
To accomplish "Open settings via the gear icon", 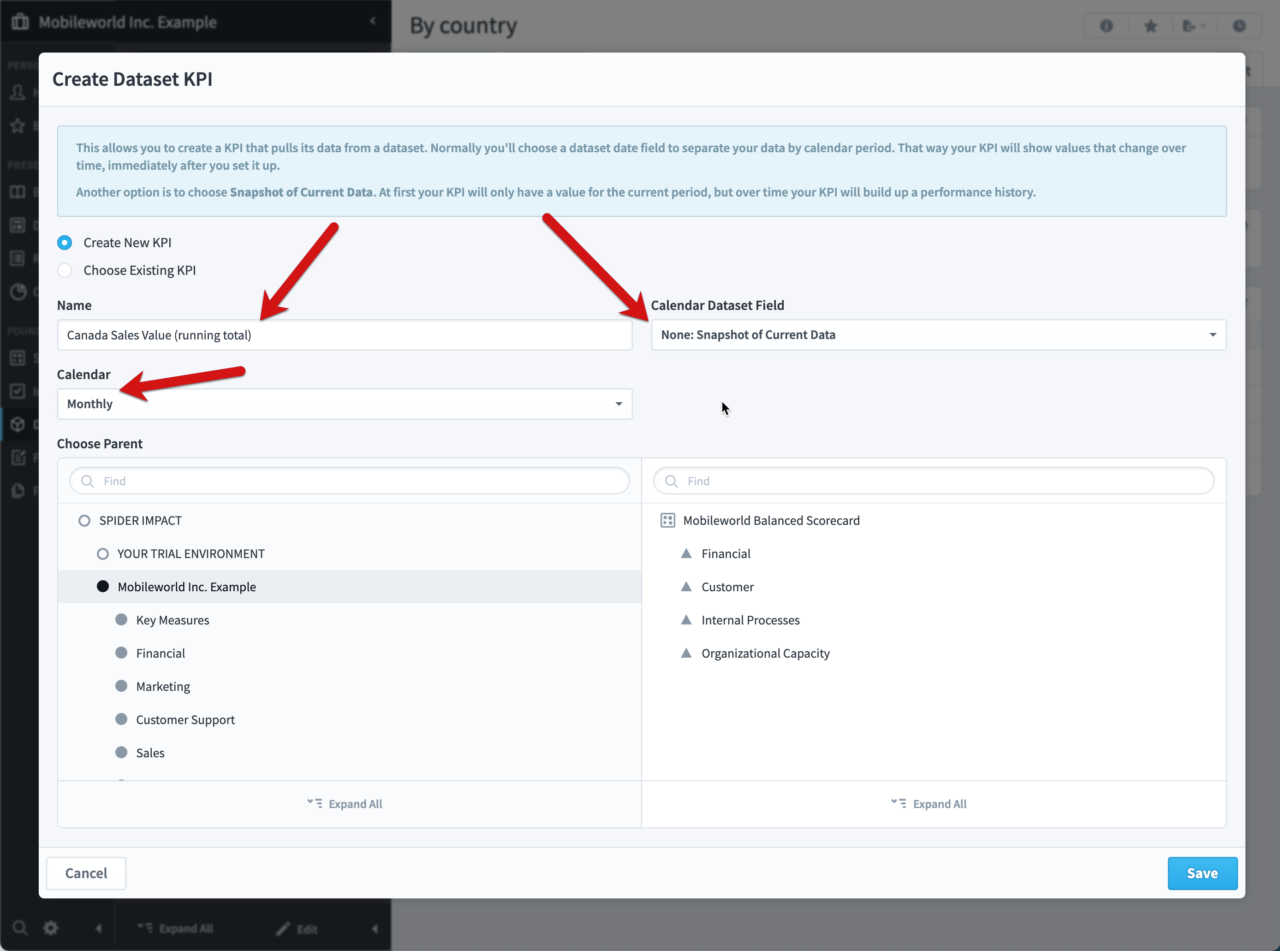I will pos(50,928).
